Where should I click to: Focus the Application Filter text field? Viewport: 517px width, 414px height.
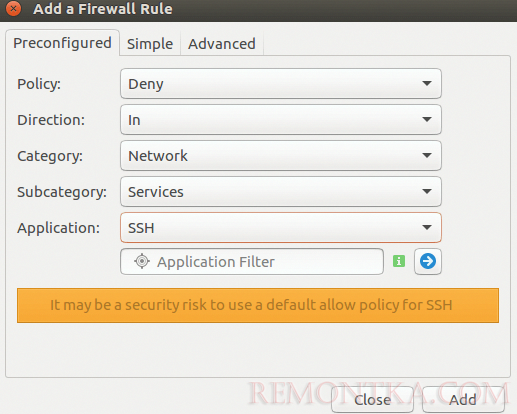click(252, 262)
